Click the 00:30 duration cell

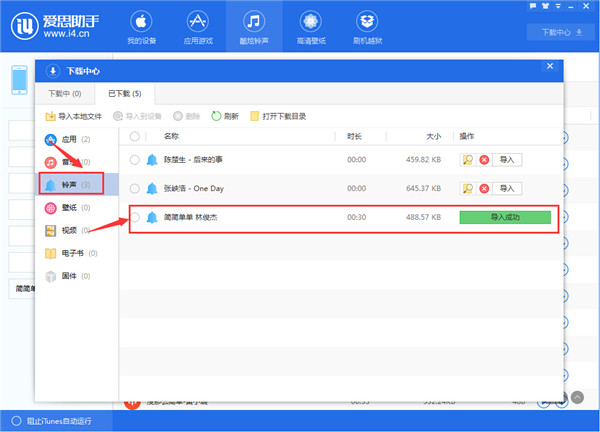point(357,217)
